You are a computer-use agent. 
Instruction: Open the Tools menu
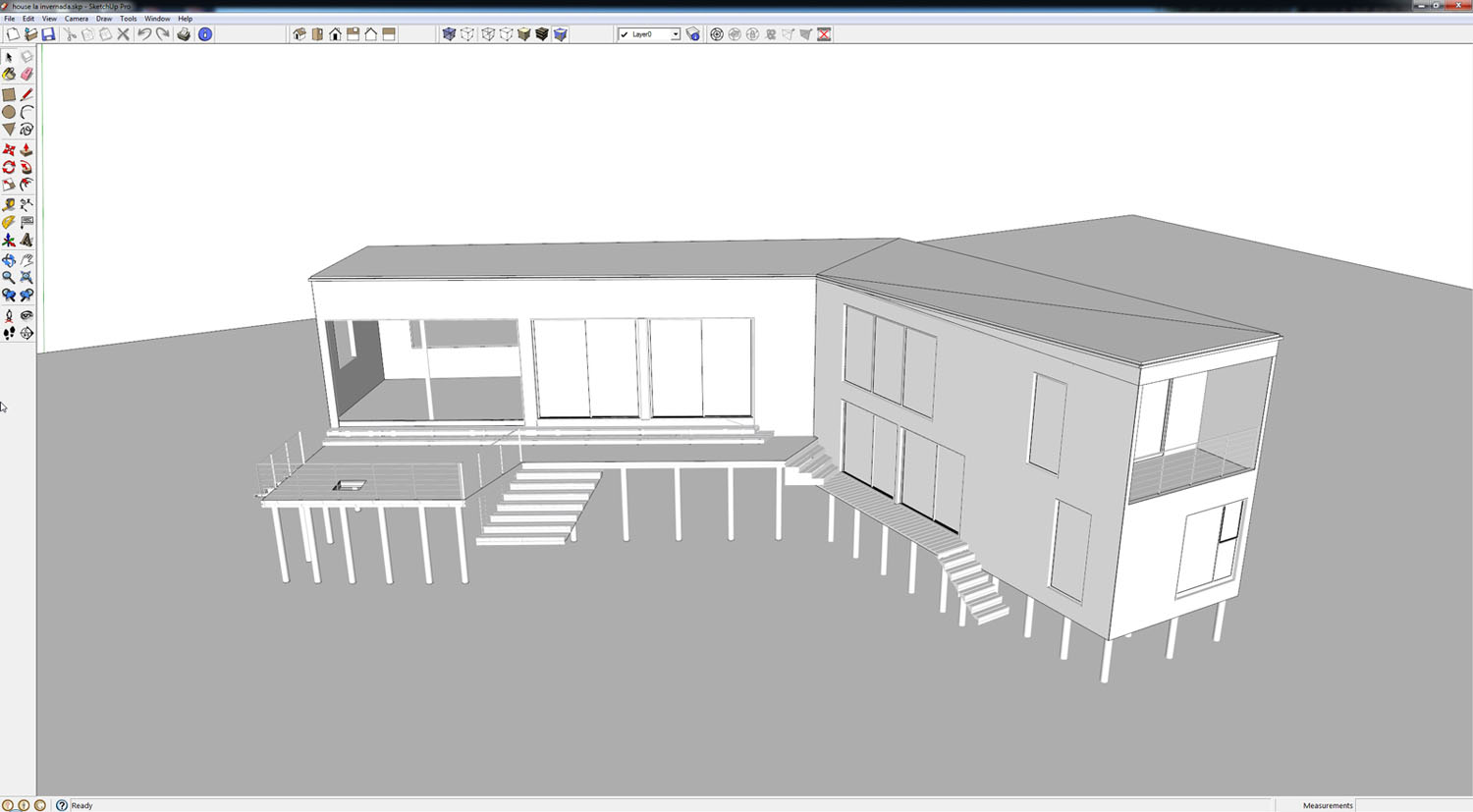tap(128, 19)
